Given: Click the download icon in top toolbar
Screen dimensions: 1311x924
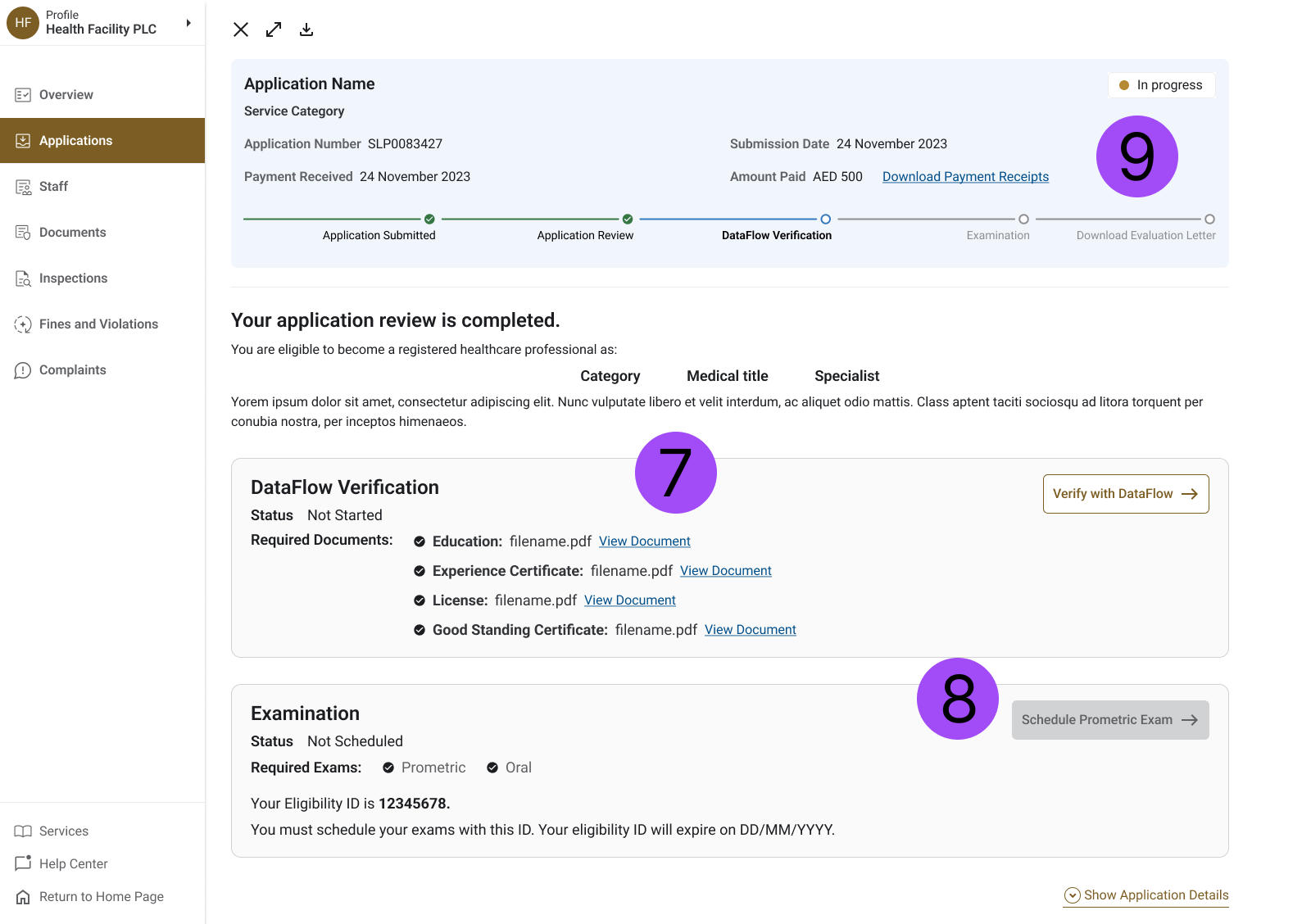Looking at the screenshot, I should click(306, 29).
